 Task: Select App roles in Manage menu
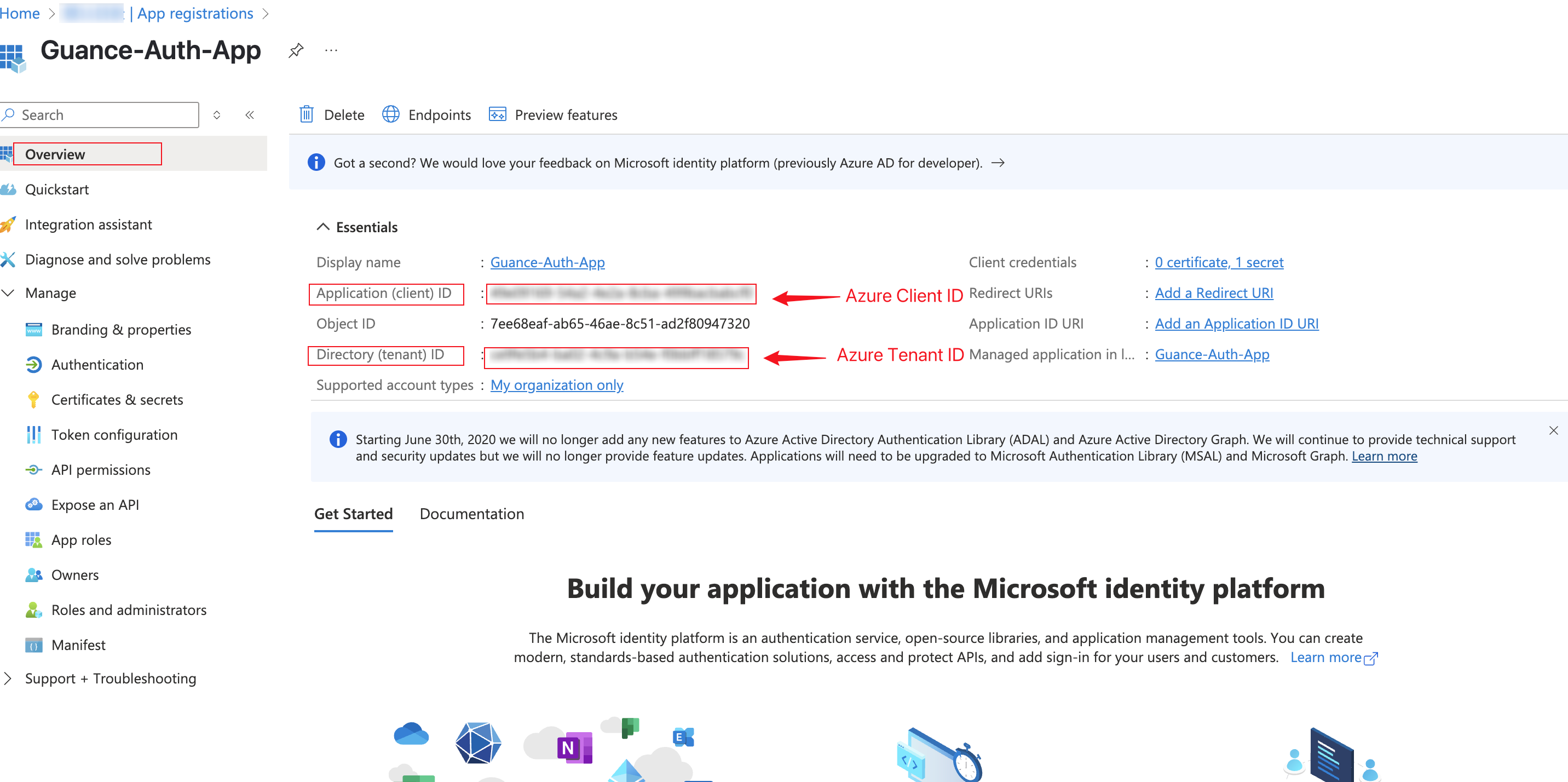81,539
